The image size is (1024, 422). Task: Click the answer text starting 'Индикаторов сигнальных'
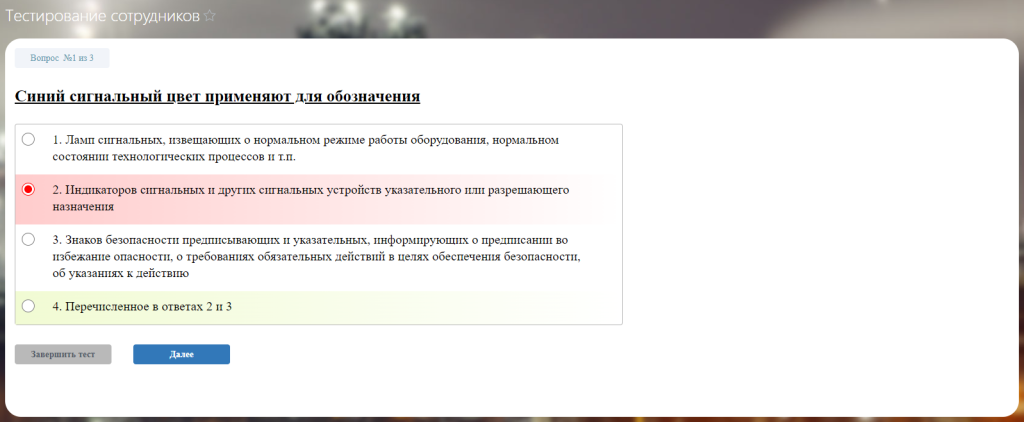[x=310, y=189]
